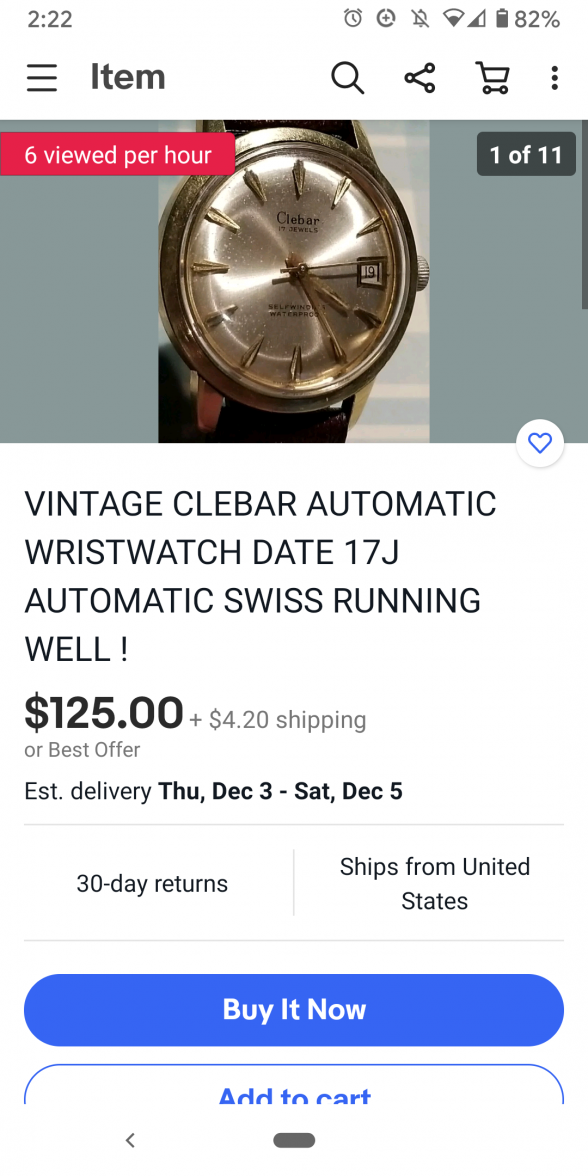Tap the vintage Clebar listing title

[261, 576]
